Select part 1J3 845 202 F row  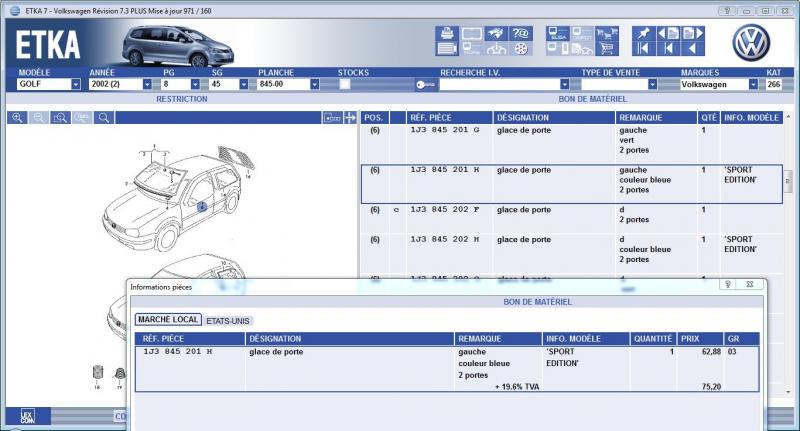(571, 219)
